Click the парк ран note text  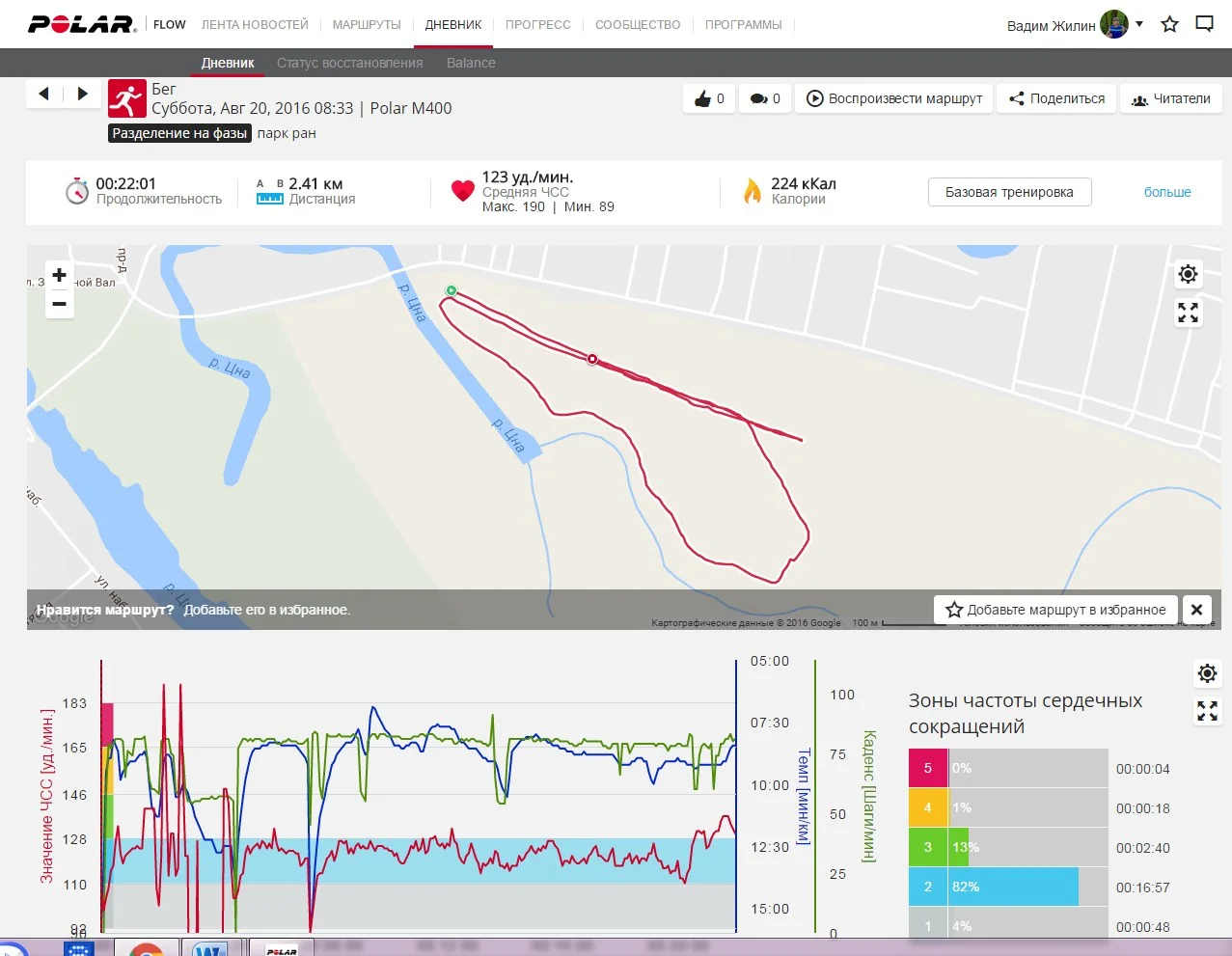[287, 133]
